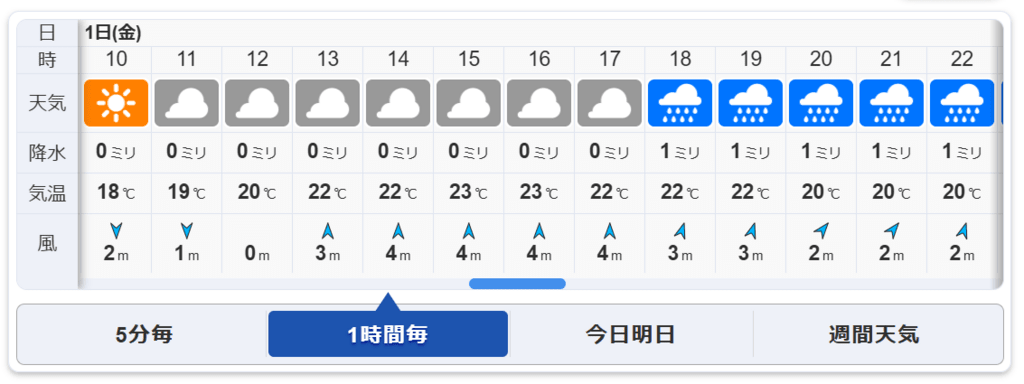Select the 1時間毎 tab
1024x384 pixels.
[x=388, y=334]
